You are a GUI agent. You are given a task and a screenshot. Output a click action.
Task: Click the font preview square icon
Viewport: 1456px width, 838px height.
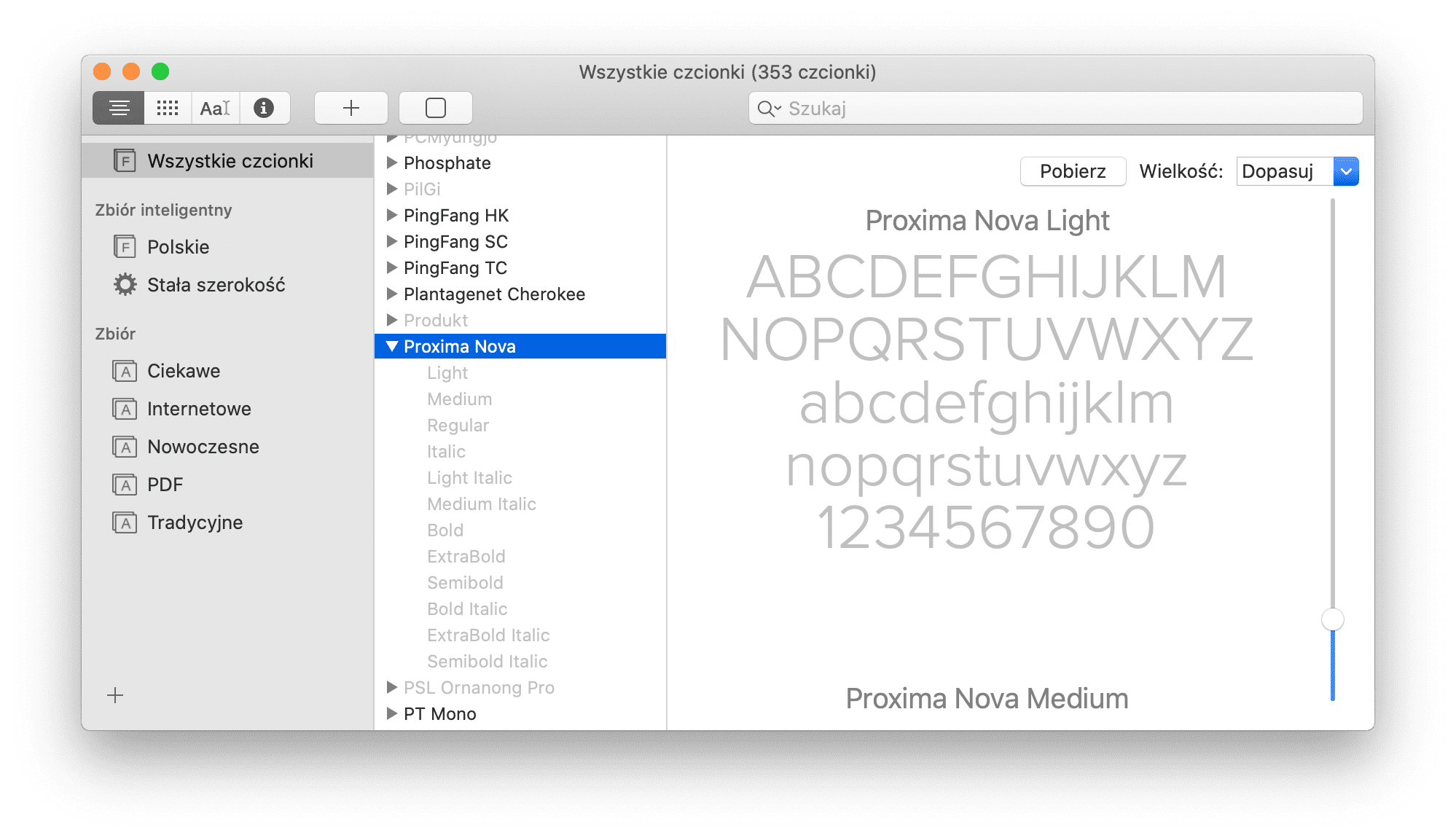coord(435,107)
